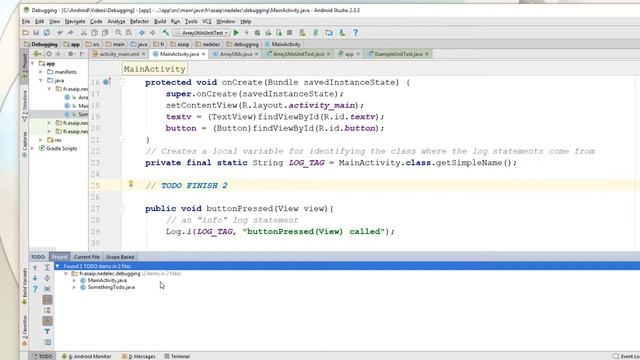The width and height of the screenshot is (640, 360).
Task: Open the Analyze menu
Action: tap(116, 21)
